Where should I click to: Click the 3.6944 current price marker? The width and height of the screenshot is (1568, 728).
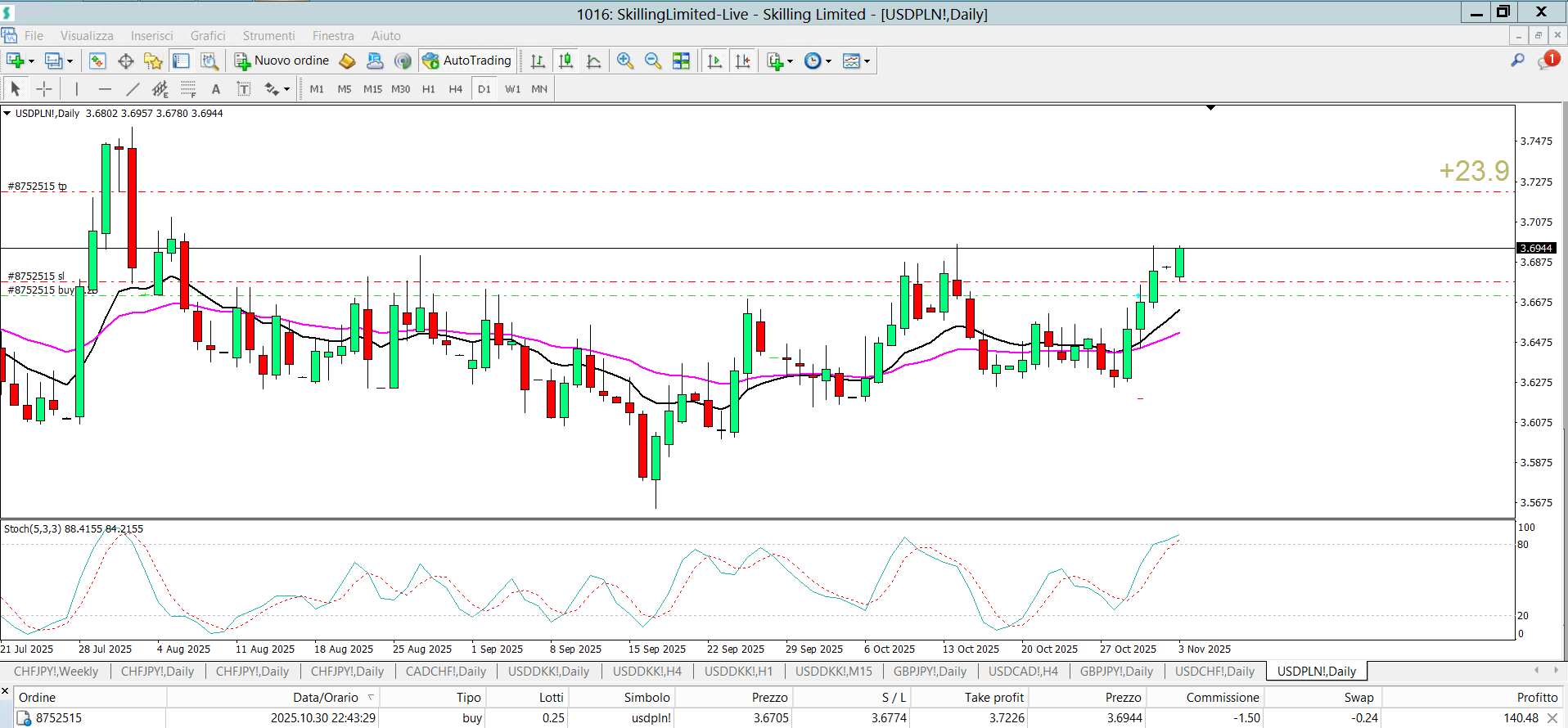click(x=1536, y=248)
